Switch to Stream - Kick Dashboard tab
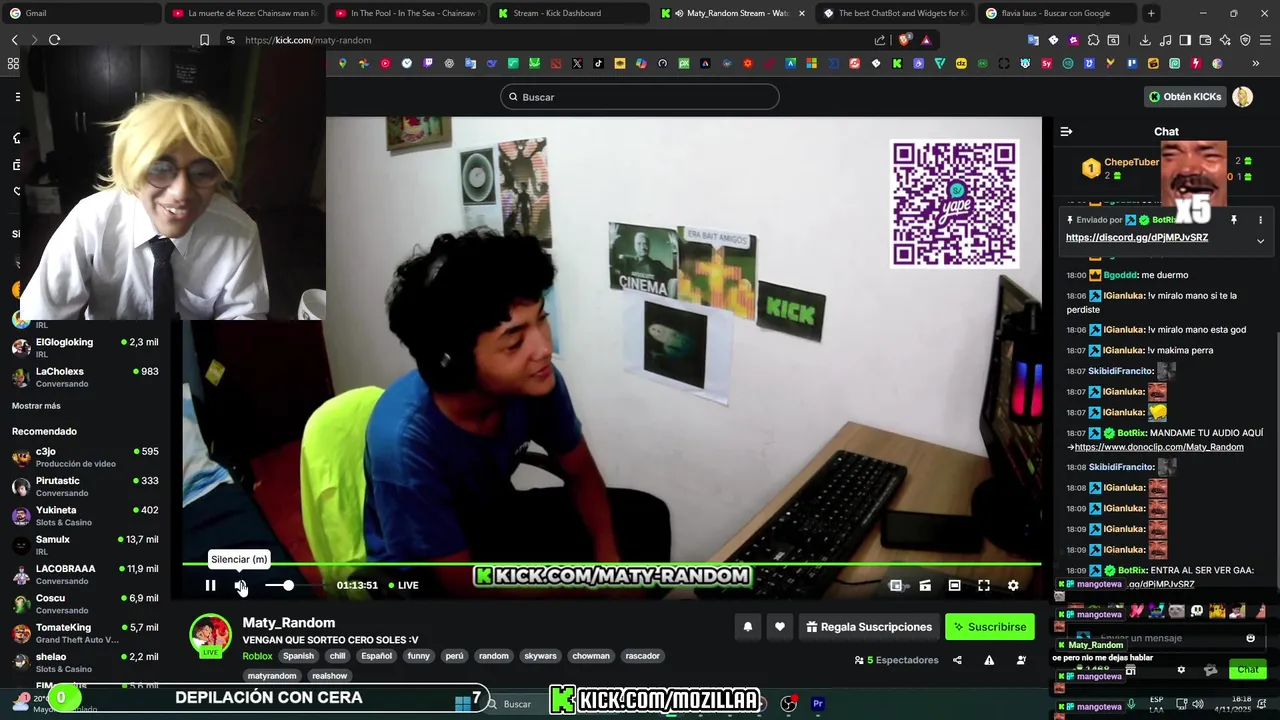 click(x=568, y=13)
